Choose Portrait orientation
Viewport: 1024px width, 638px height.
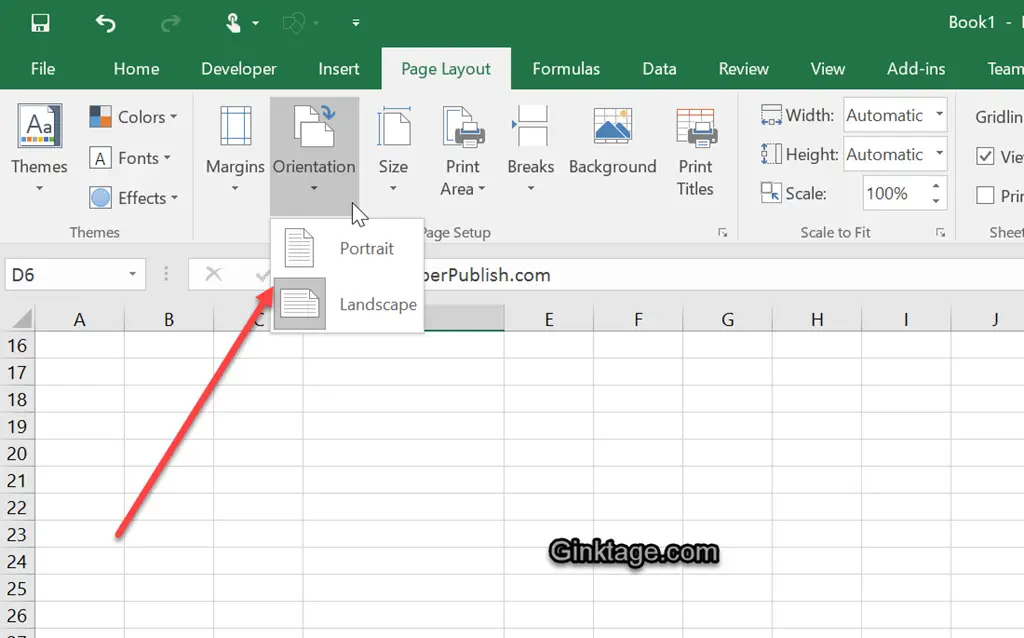pos(347,248)
